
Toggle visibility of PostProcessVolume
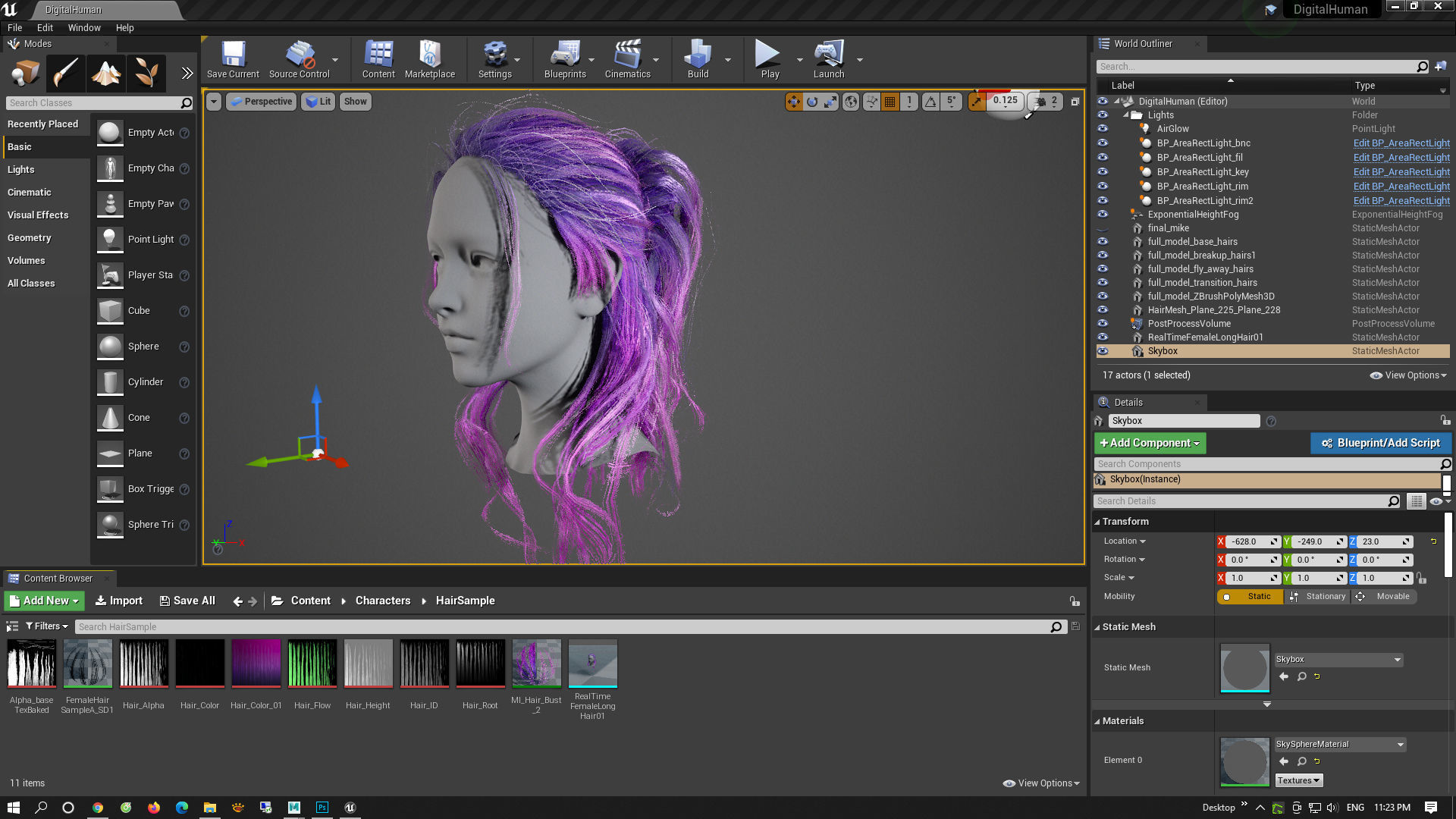(1103, 324)
